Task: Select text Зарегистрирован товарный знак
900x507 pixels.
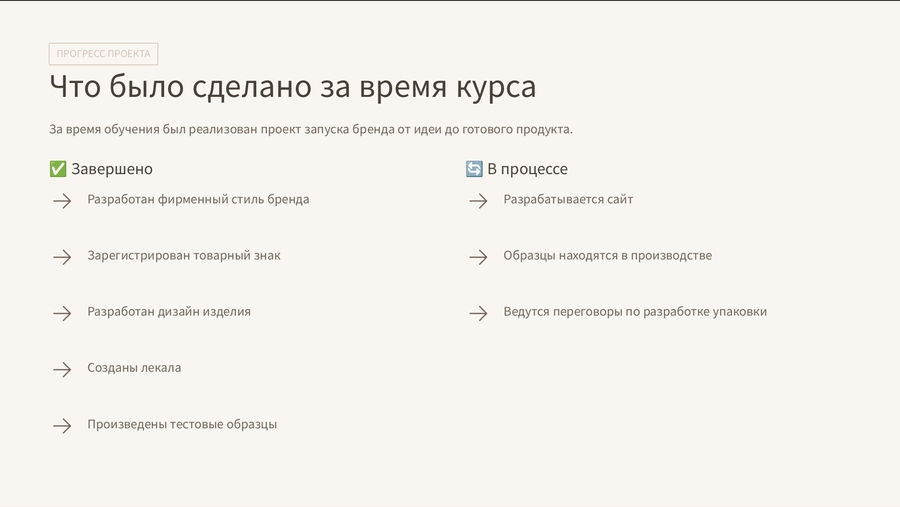Action: 184,256
